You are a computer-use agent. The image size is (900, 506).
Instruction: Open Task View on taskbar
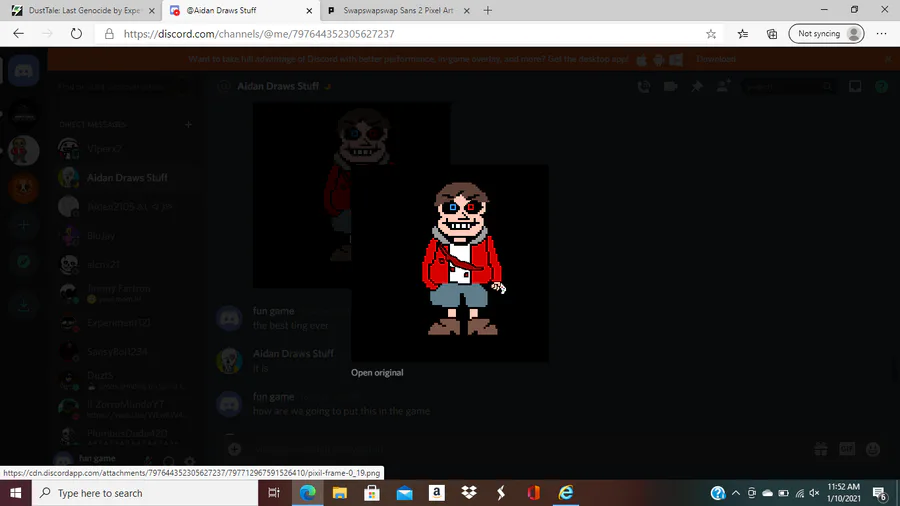click(274, 493)
